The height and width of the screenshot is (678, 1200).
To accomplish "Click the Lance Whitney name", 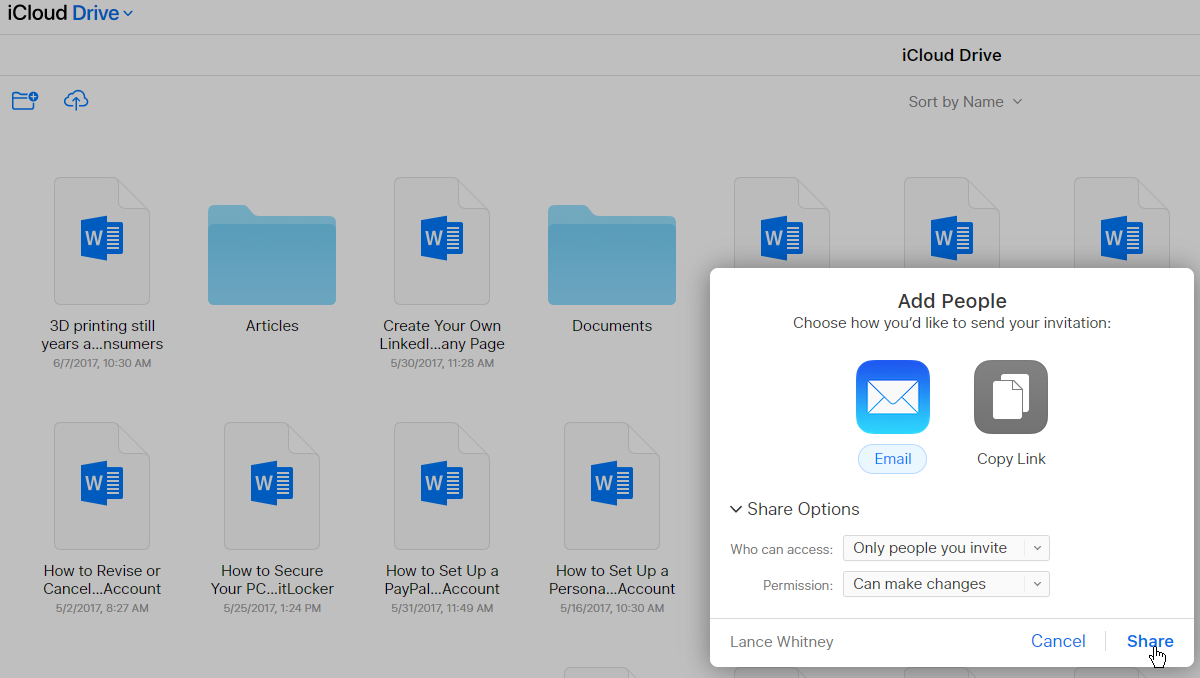I will pyautogui.click(x=781, y=642).
